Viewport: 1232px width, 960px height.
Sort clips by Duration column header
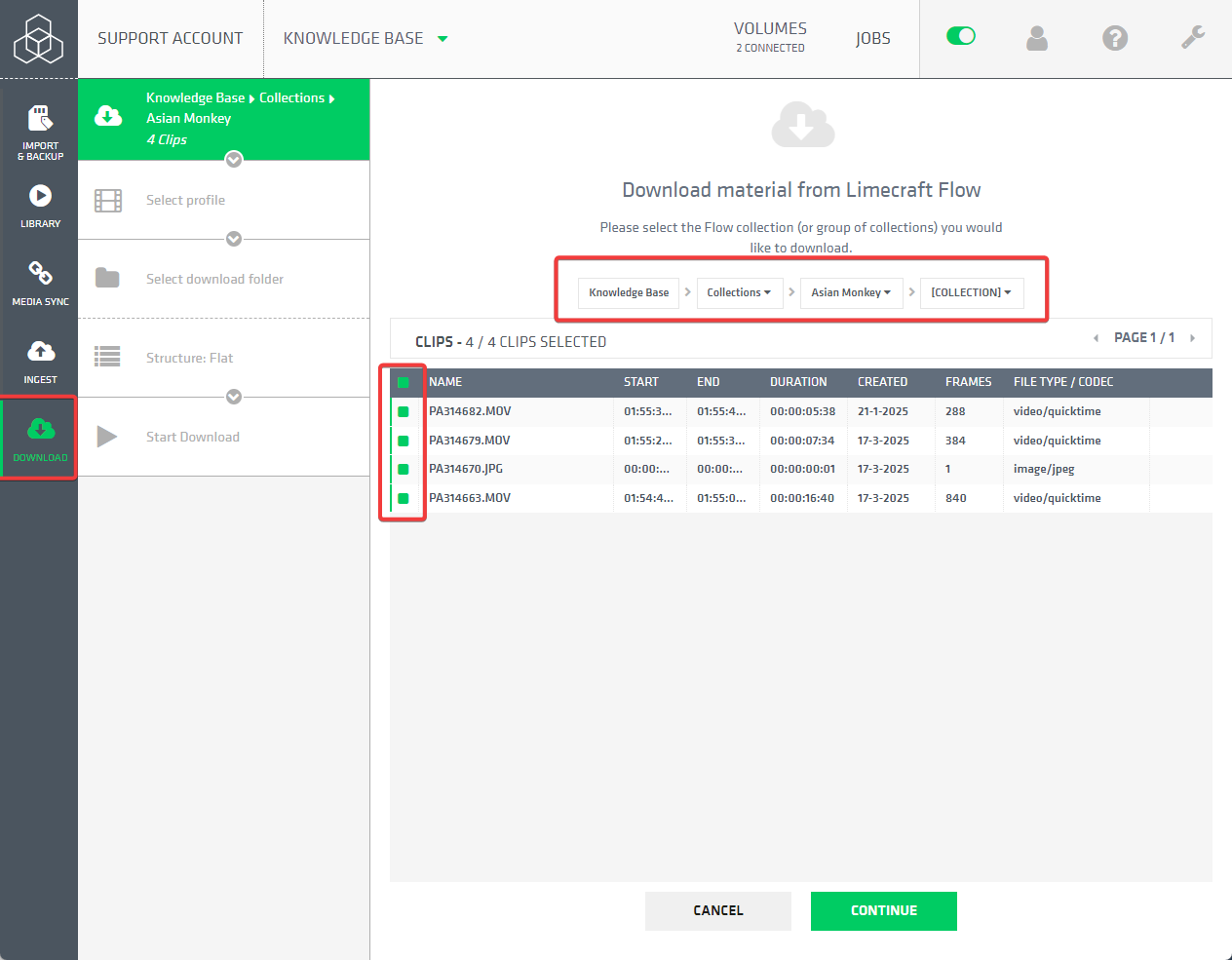click(x=798, y=382)
